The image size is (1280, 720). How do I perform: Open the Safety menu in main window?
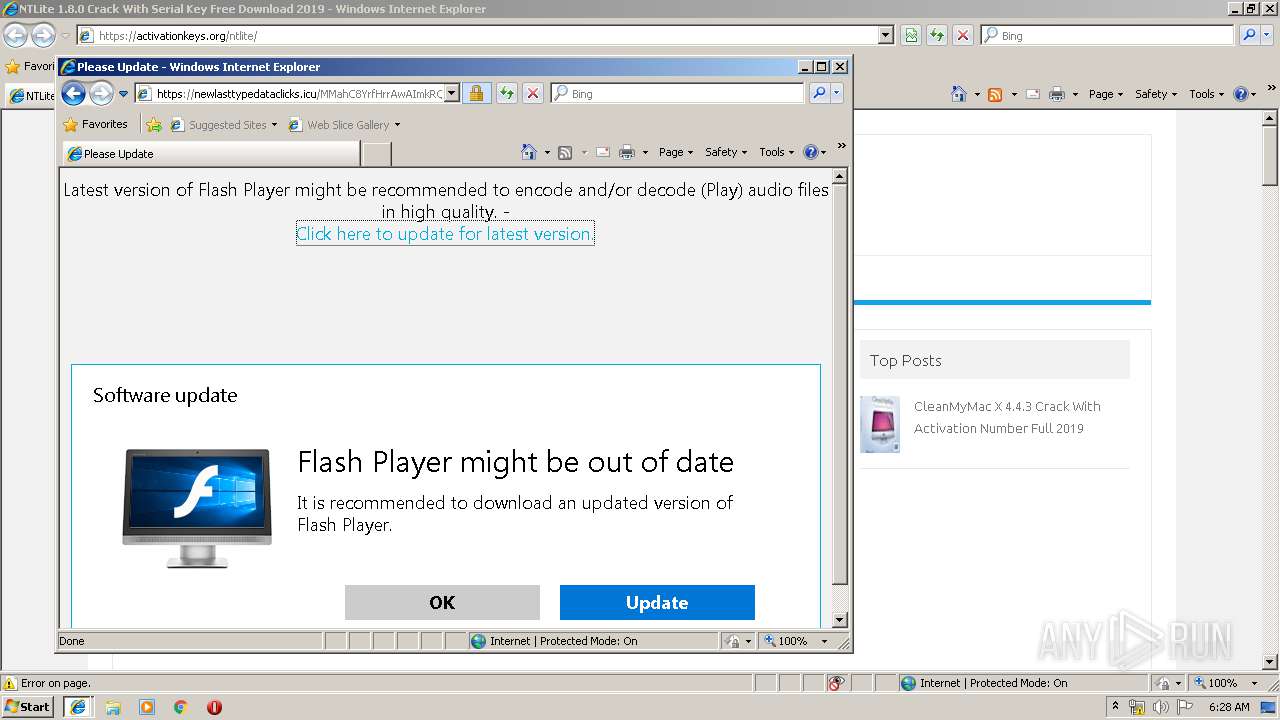coord(1156,94)
